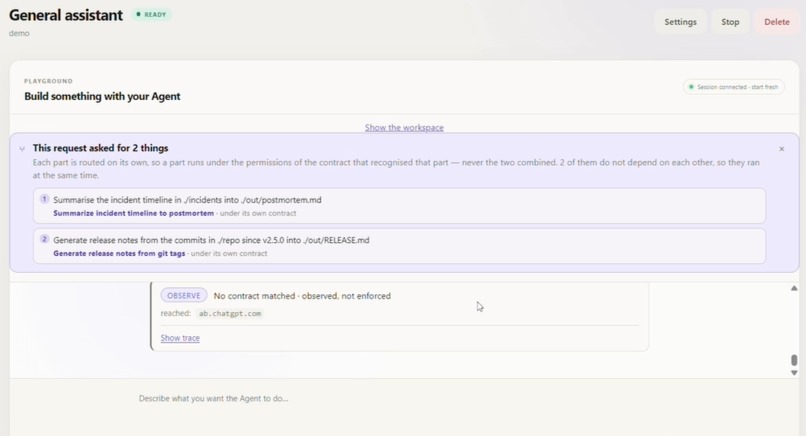Click 'No contract matched · observed, not enforced' text
The width and height of the screenshot is (806, 436).
[x=302, y=296]
